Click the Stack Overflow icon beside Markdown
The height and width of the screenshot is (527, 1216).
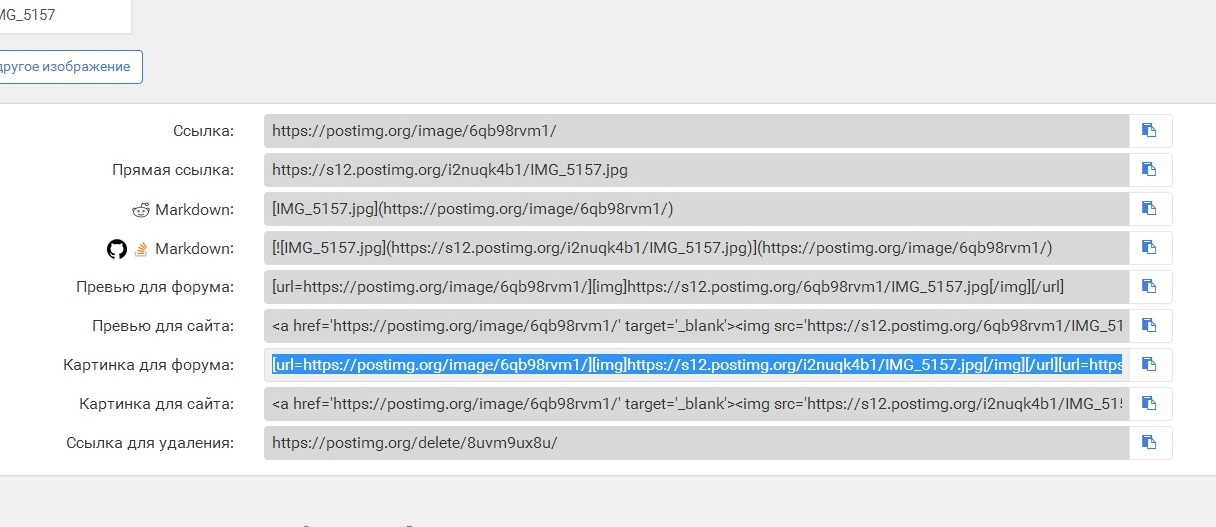coord(141,249)
